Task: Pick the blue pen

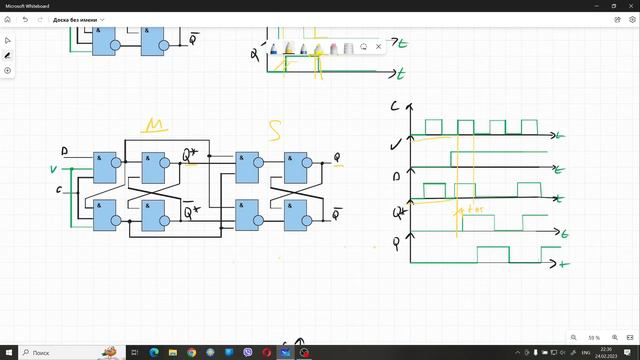Action: [274, 48]
